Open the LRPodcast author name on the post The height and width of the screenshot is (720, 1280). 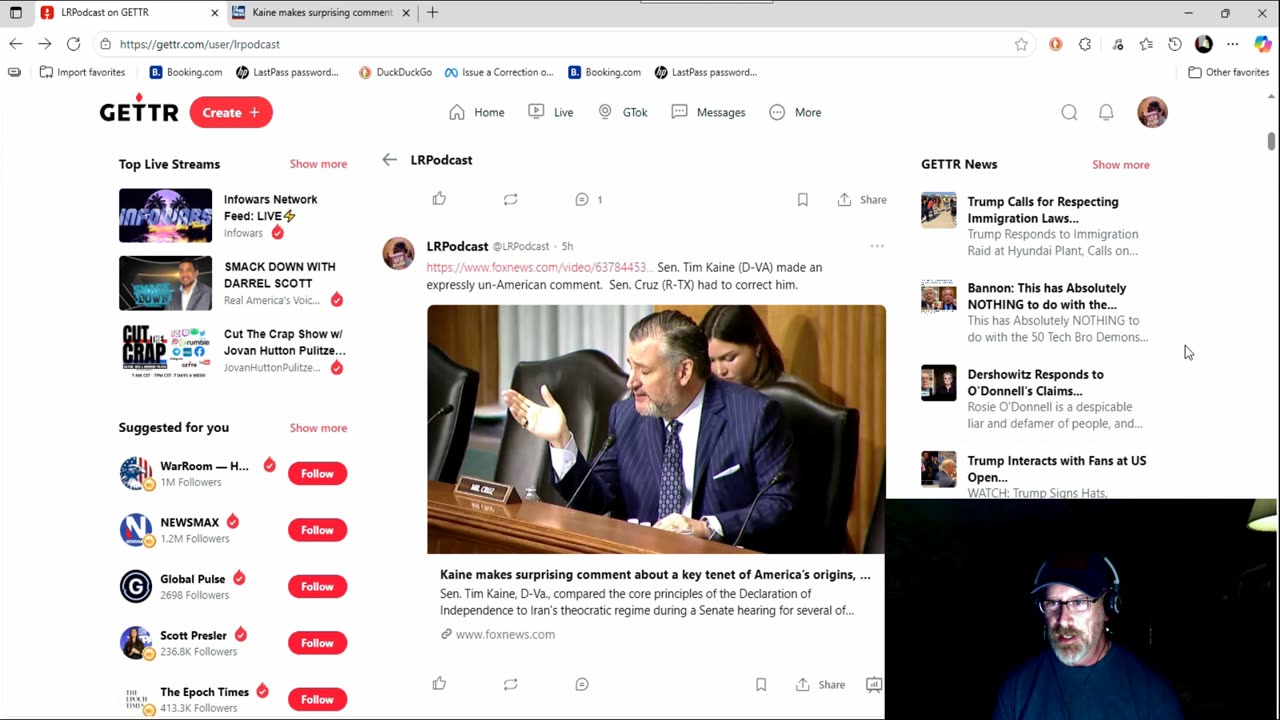(457, 246)
